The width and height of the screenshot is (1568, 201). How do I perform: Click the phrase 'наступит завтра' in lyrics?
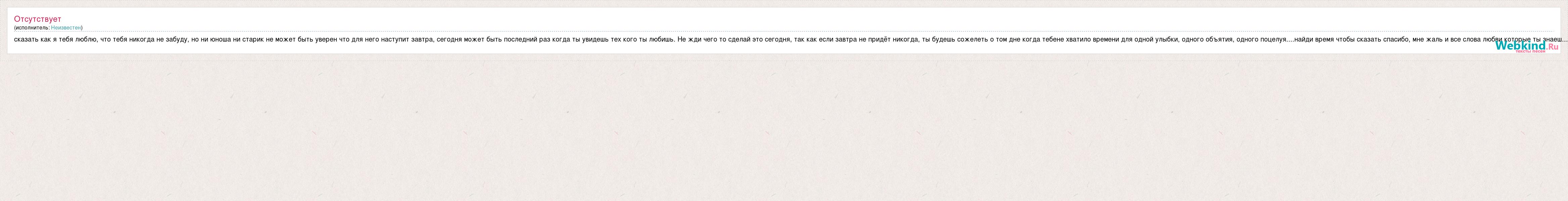407,40
